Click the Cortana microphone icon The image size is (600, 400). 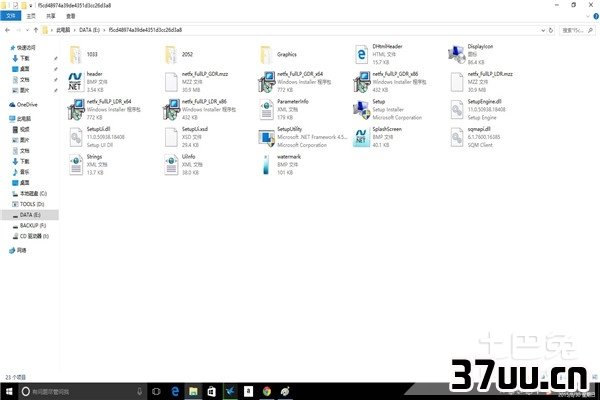point(139,391)
